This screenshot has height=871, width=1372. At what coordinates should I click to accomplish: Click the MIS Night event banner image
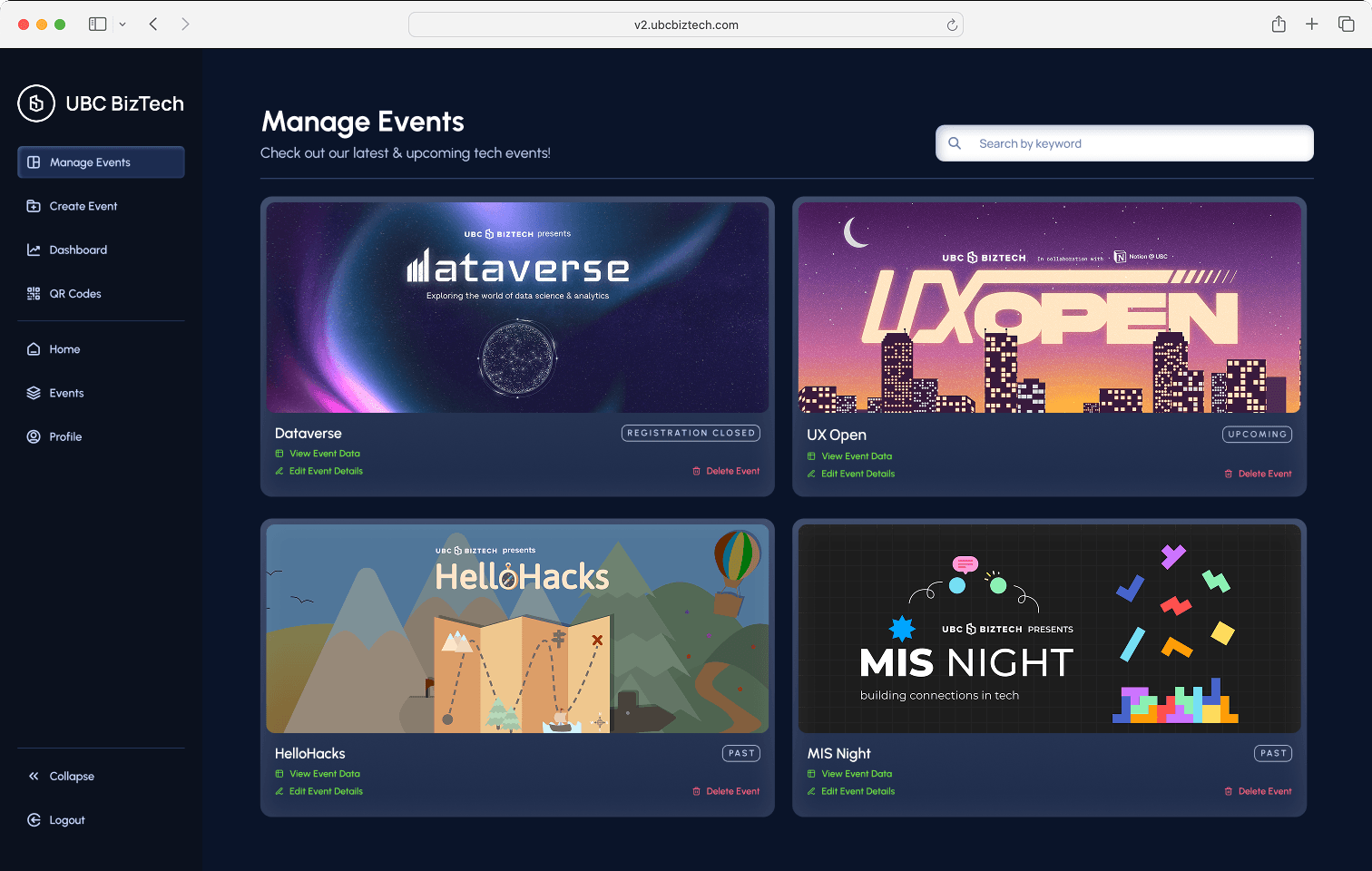[1049, 628]
